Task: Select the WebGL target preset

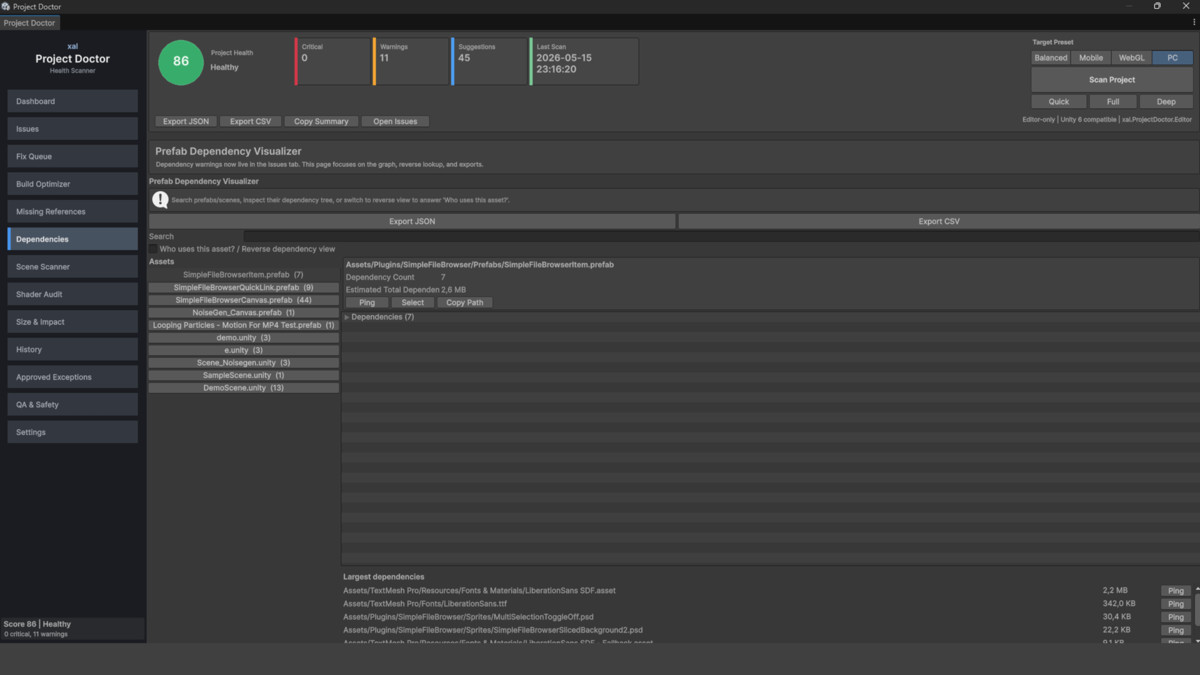Action: coord(1132,58)
